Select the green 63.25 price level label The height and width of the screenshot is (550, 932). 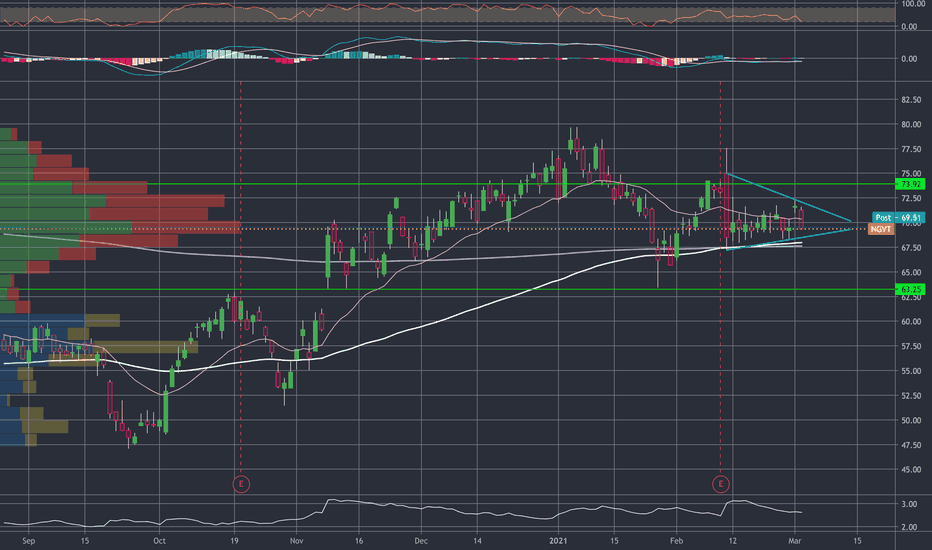[x=910, y=290]
